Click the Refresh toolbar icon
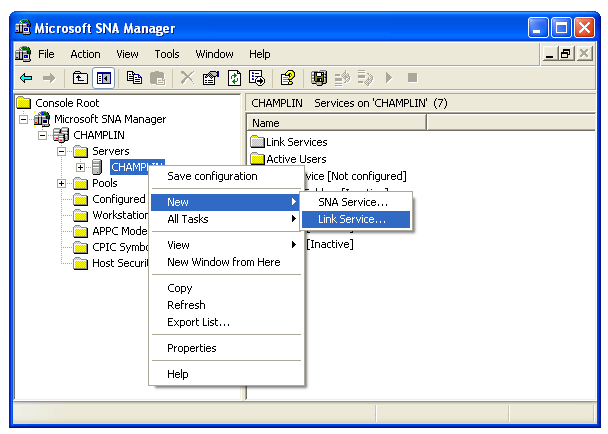The width and height of the screenshot is (608, 434). [234, 78]
